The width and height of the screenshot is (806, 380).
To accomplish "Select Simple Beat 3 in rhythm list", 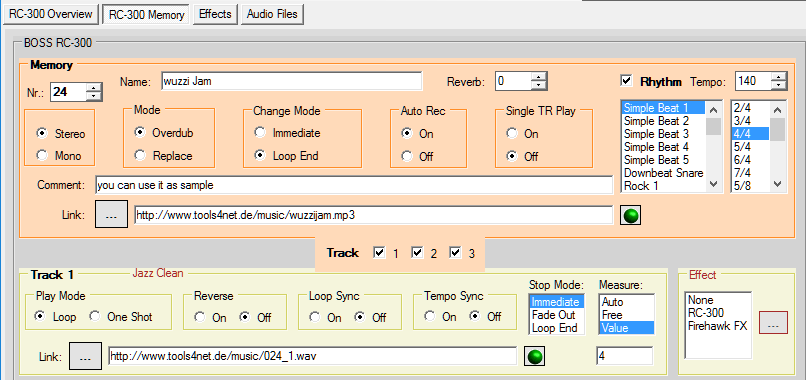I will tap(663, 134).
